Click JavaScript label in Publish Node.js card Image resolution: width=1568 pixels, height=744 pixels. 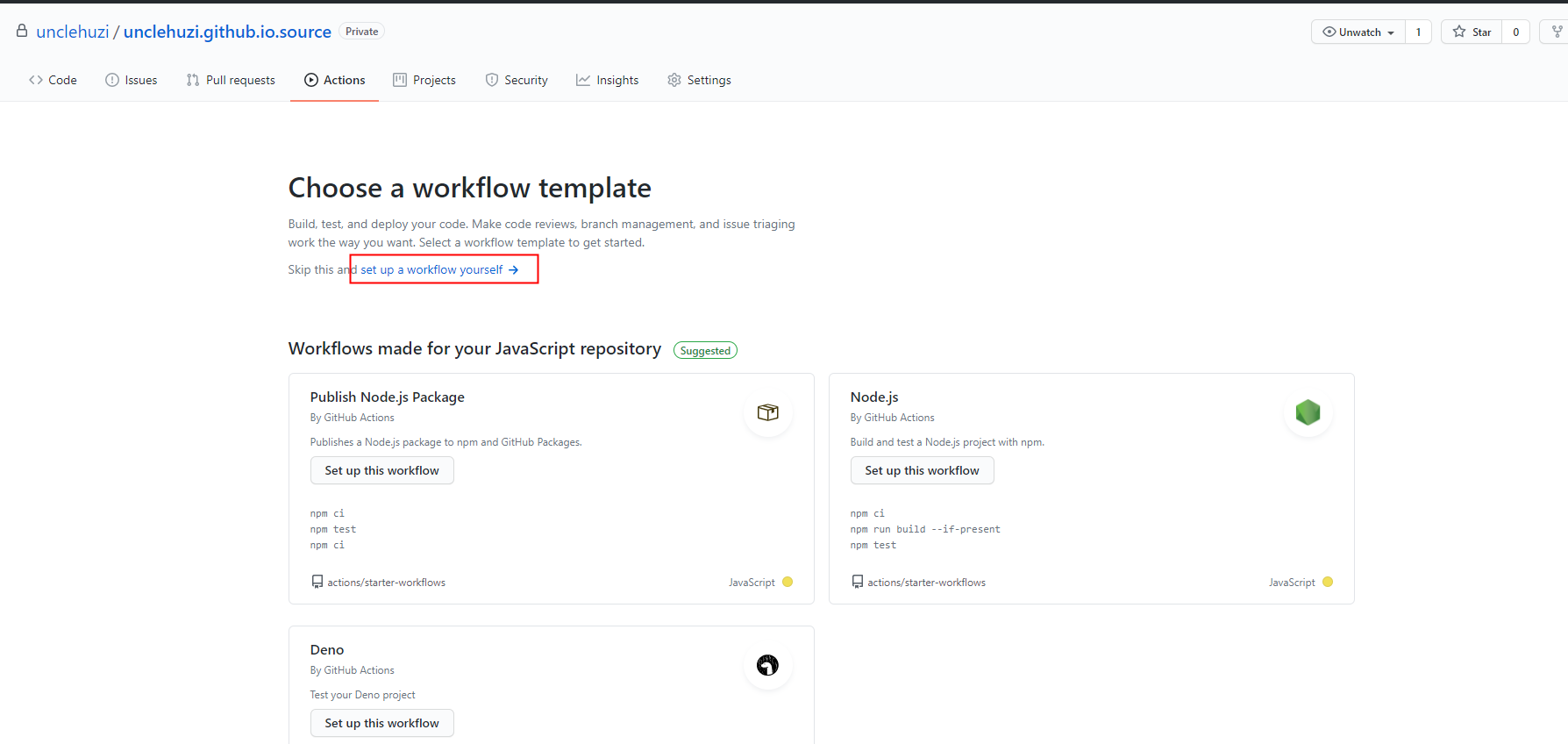[752, 583]
